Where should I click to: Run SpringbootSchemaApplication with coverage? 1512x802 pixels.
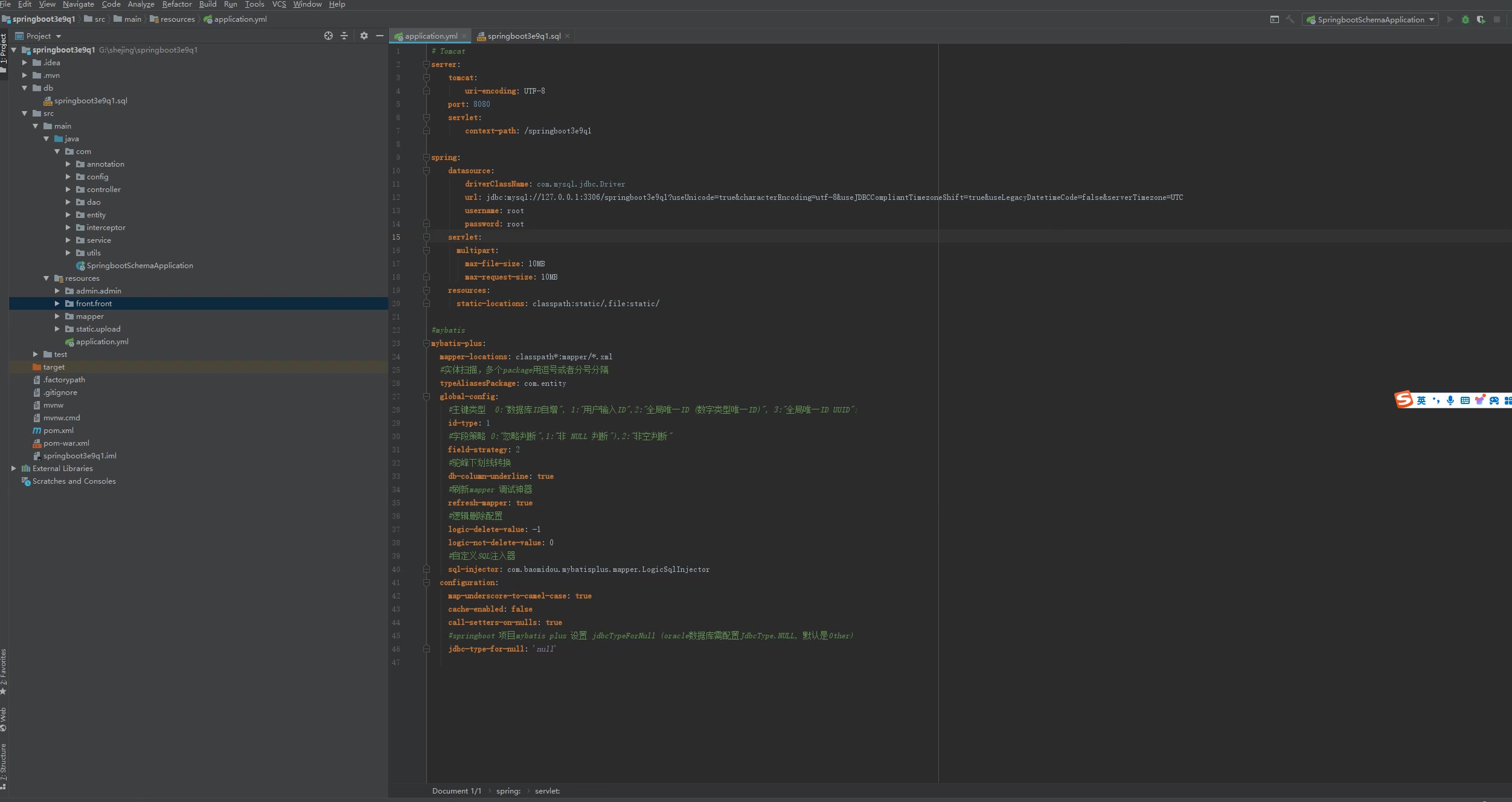click(1481, 19)
